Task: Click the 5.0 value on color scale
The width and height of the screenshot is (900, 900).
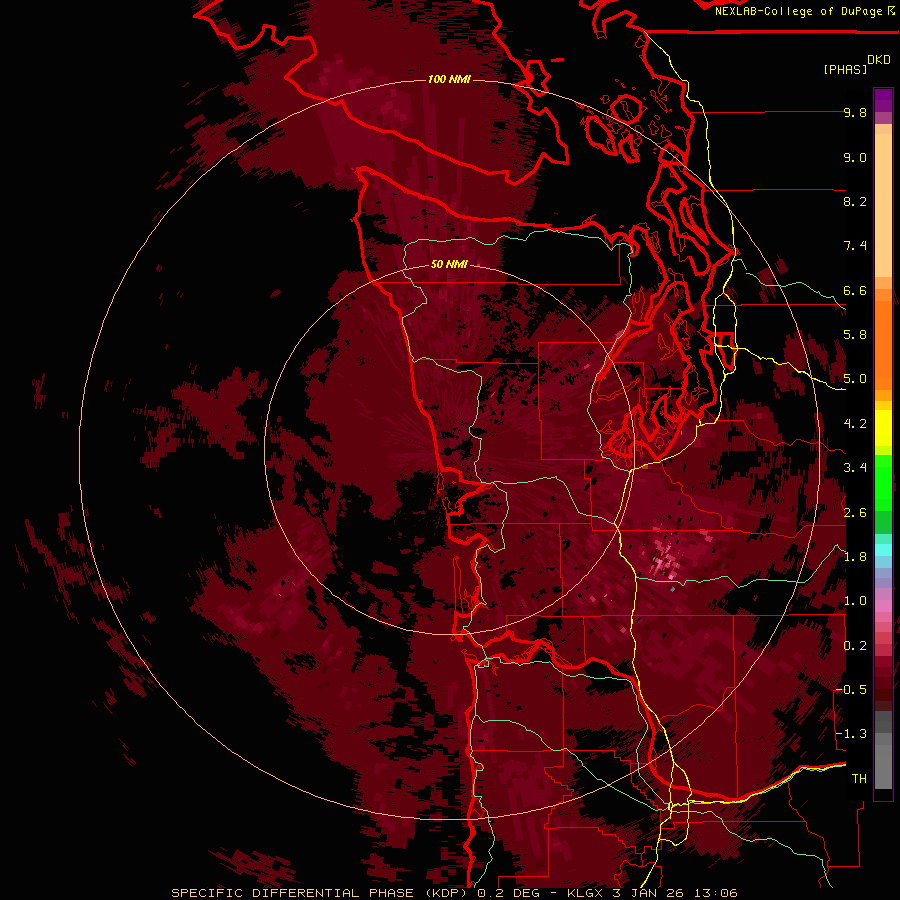Action: point(855,379)
